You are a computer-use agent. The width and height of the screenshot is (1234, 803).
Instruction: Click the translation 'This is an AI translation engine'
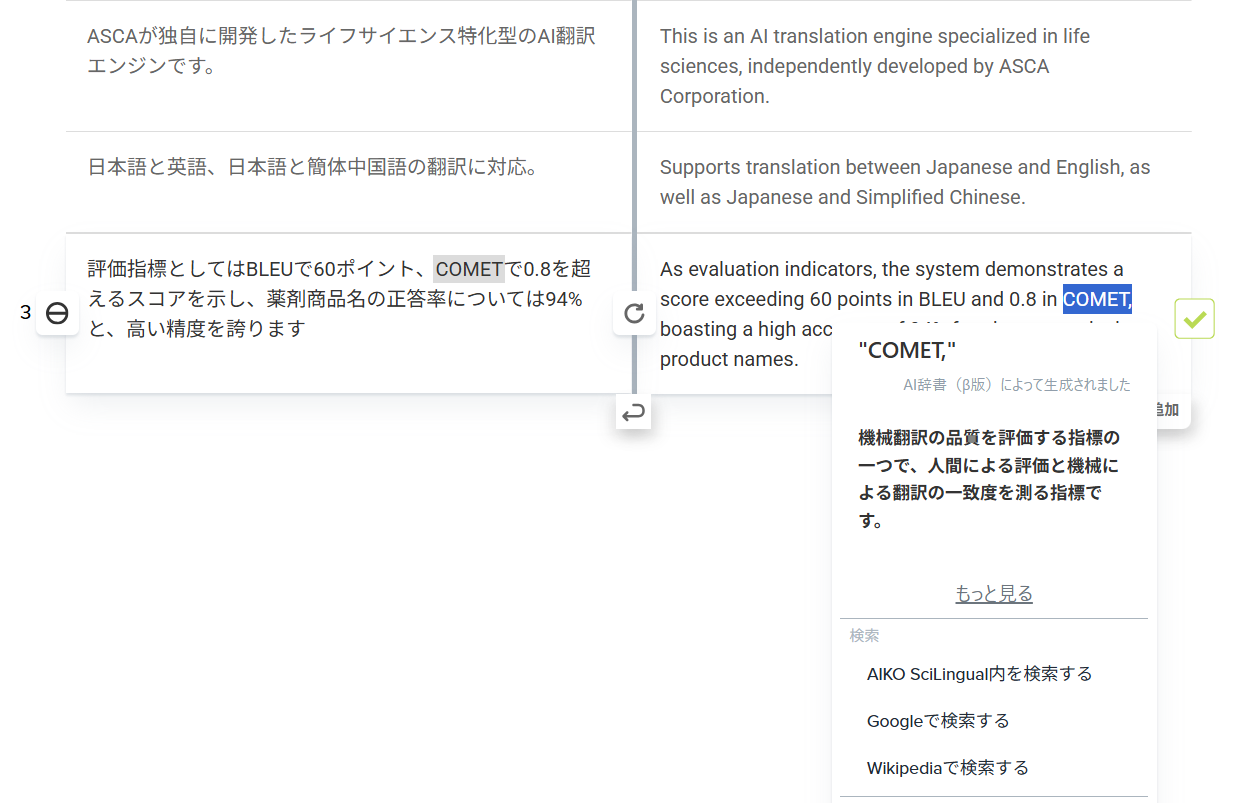pos(874,66)
